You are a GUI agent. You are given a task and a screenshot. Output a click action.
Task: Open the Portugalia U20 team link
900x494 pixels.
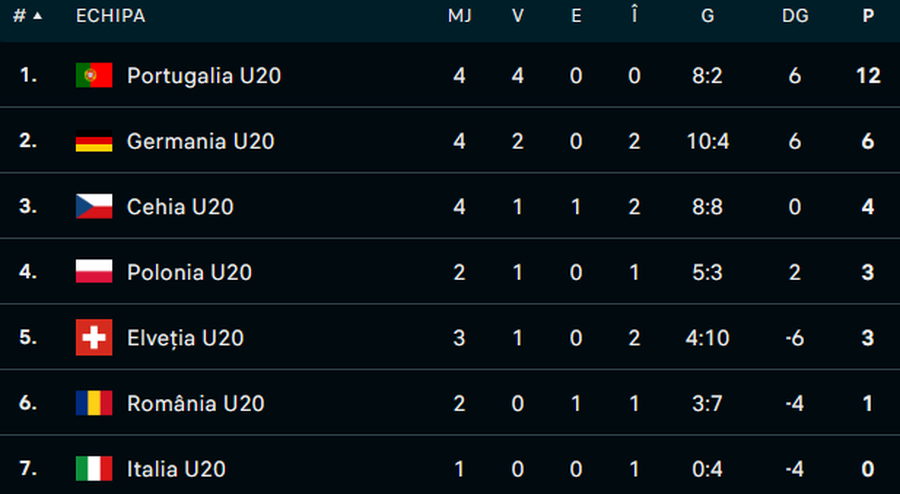tap(203, 76)
